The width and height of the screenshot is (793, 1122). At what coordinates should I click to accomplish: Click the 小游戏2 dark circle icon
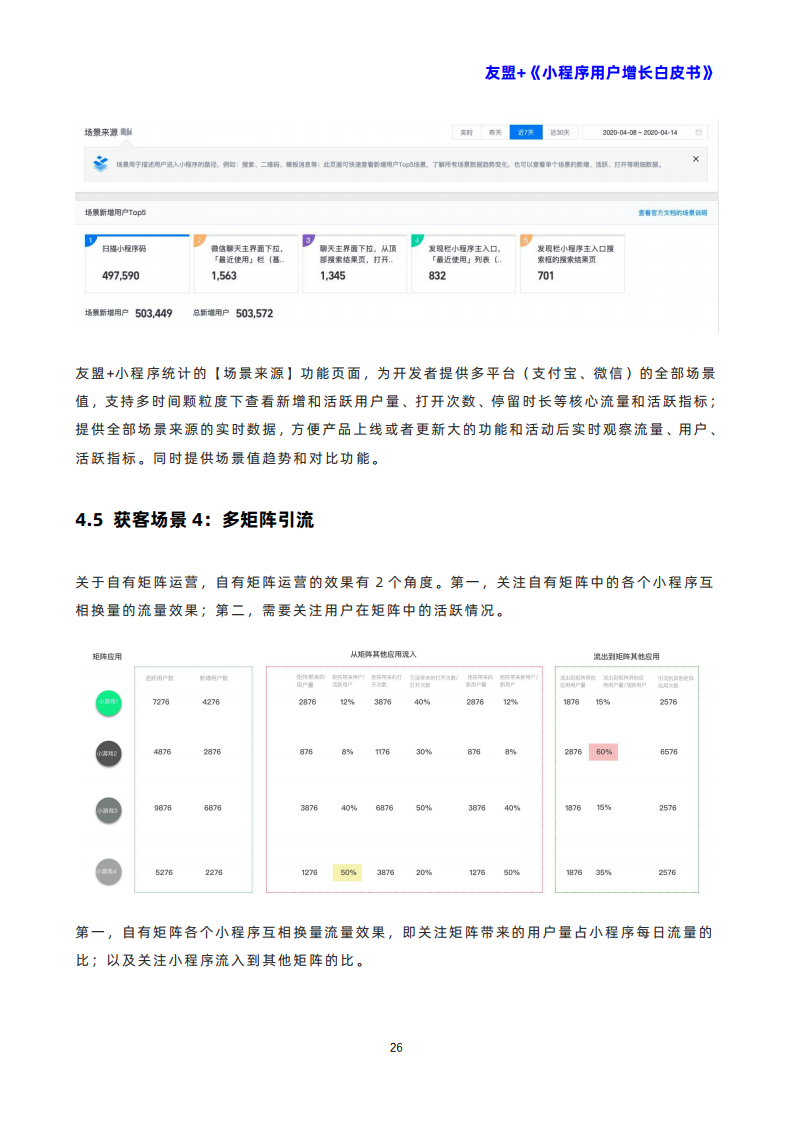tap(108, 753)
